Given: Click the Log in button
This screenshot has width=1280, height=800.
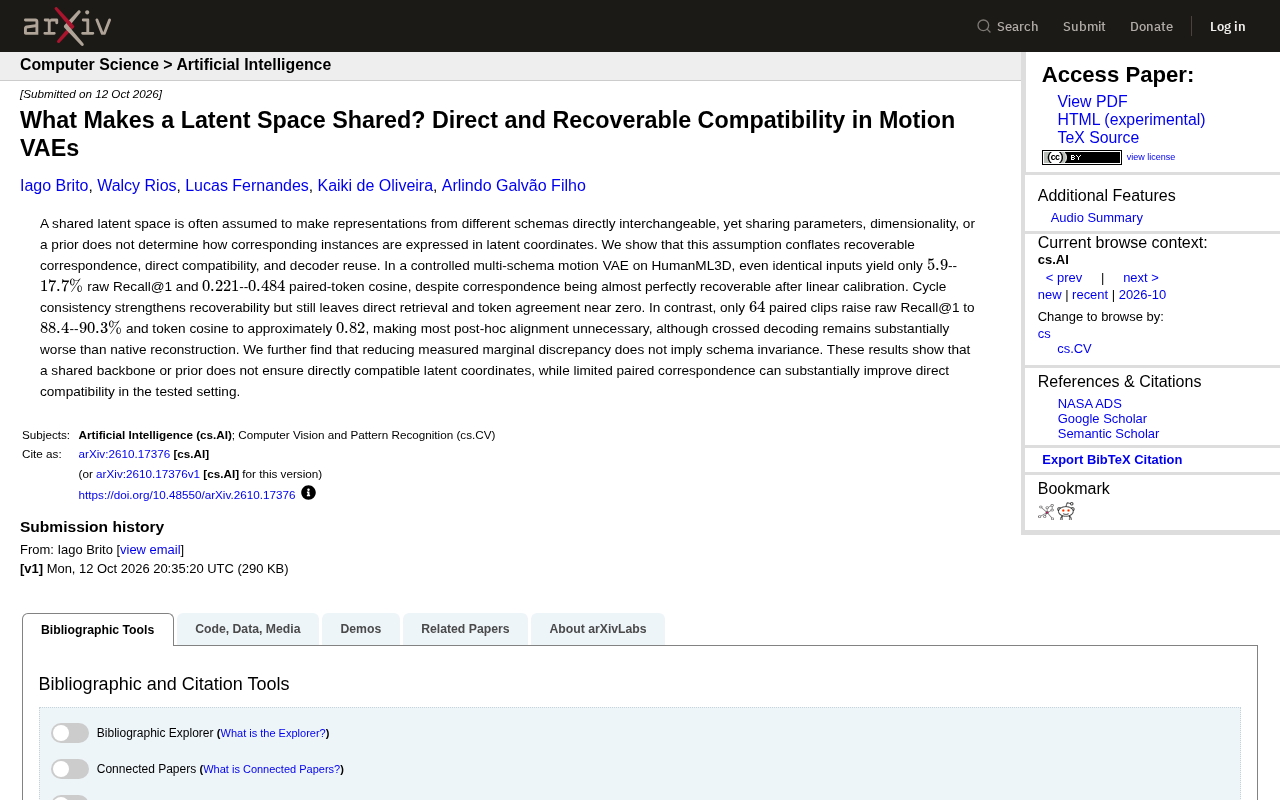Looking at the screenshot, I should tap(1228, 26).
